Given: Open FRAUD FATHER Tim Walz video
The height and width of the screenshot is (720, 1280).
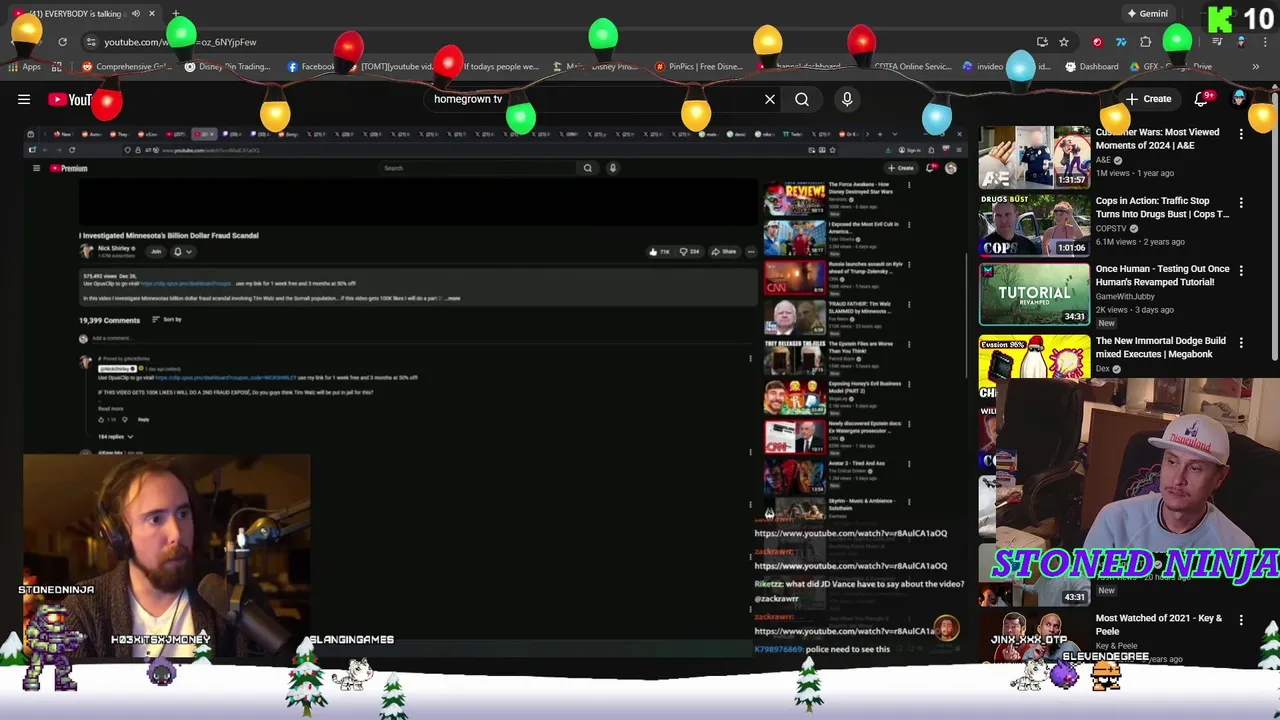Looking at the screenshot, I should (795, 318).
